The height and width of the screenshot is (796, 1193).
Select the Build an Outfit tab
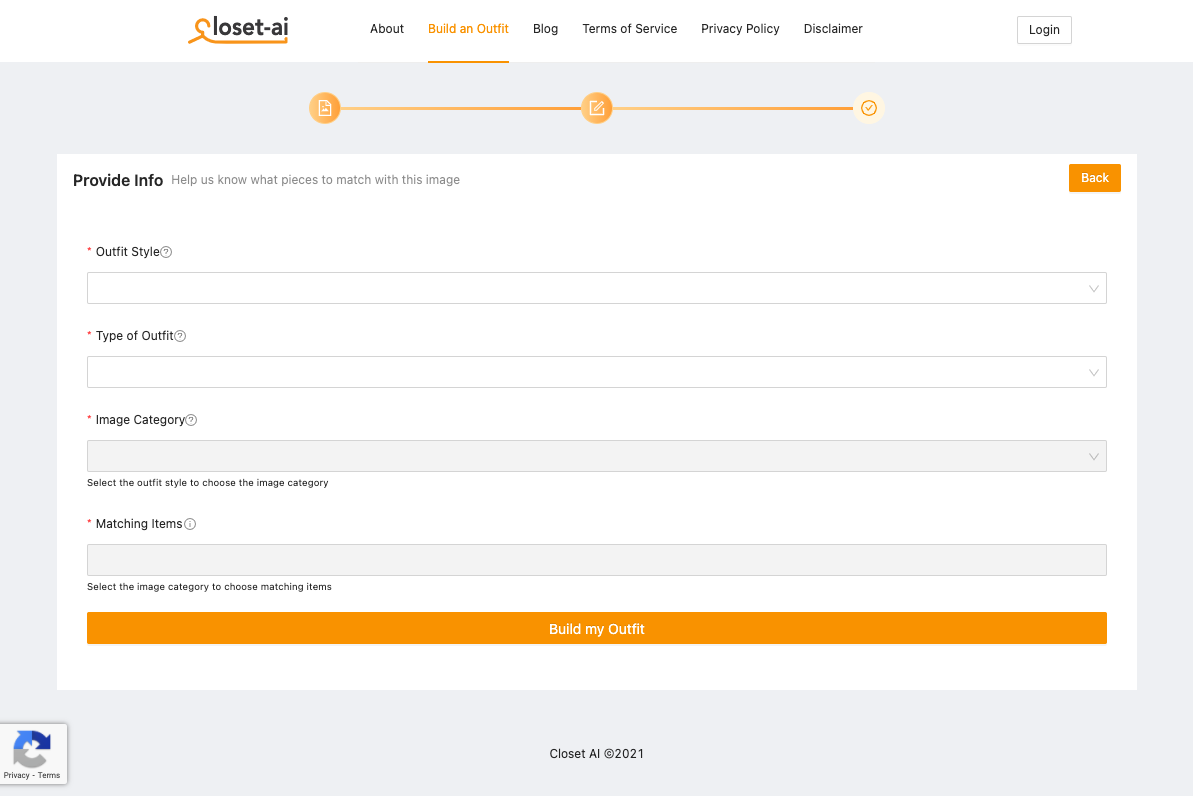468,29
